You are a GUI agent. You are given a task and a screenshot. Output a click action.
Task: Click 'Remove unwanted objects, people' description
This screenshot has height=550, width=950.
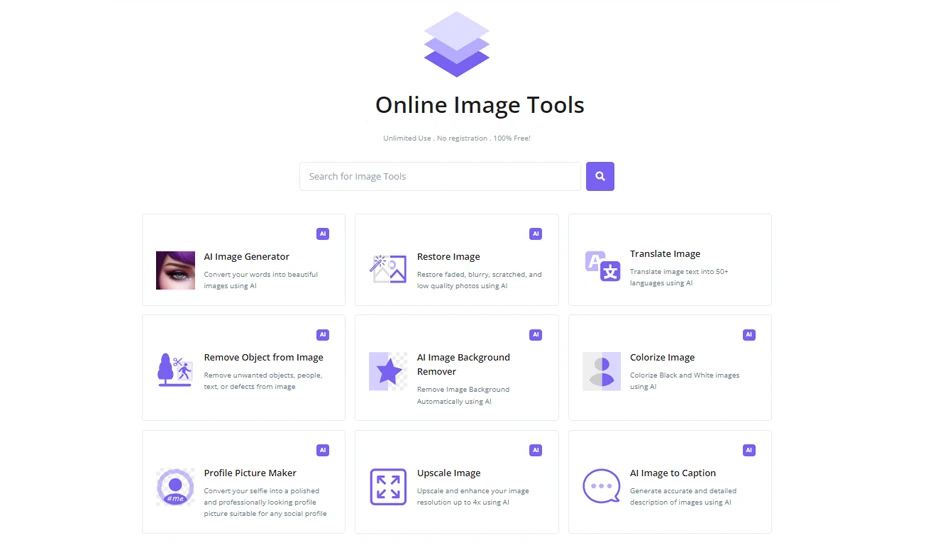[x=263, y=381]
